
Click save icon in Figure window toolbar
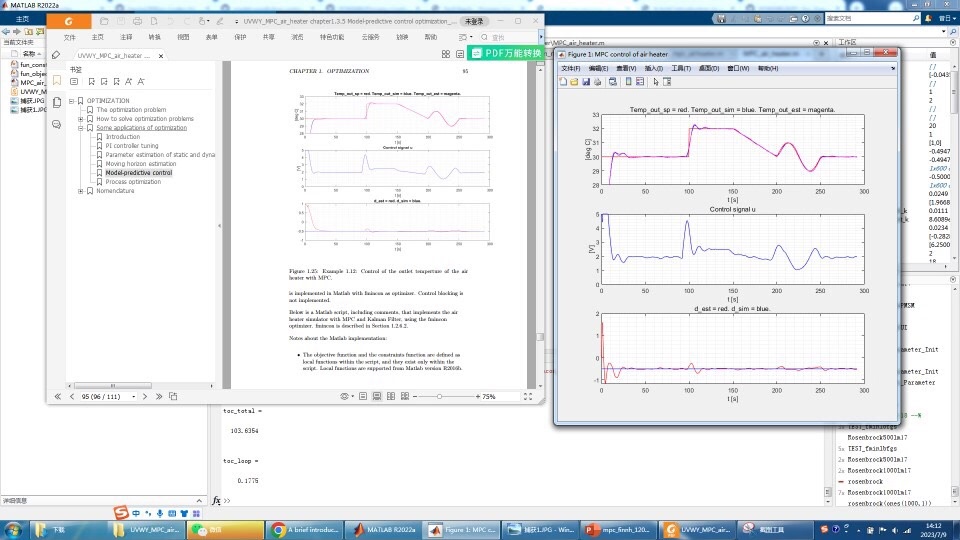pos(586,82)
